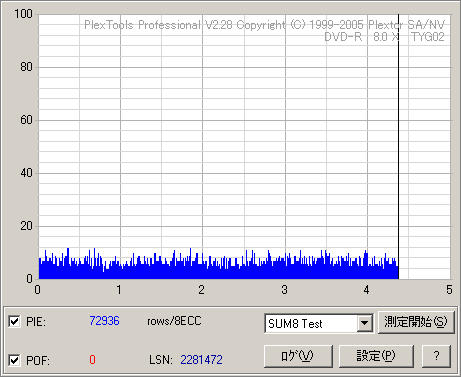
Task: Toggle the POF checkbox
Action: pyautogui.click(x=14, y=360)
